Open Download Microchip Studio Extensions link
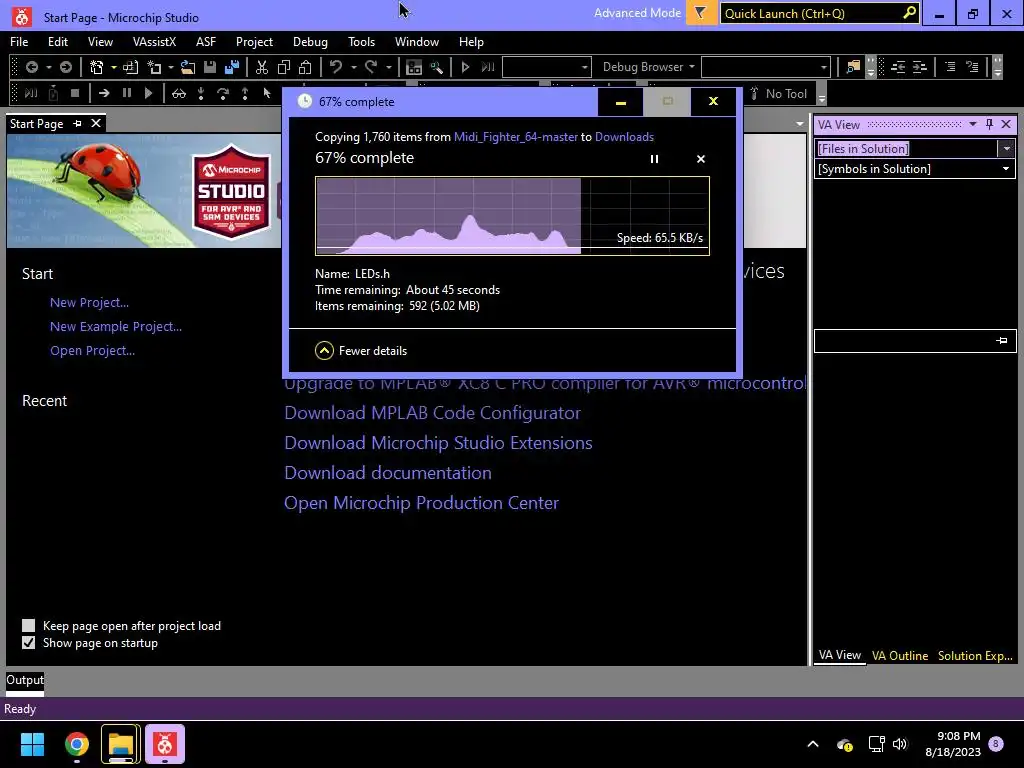This screenshot has height=768, width=1024. [x=438, y=443]
